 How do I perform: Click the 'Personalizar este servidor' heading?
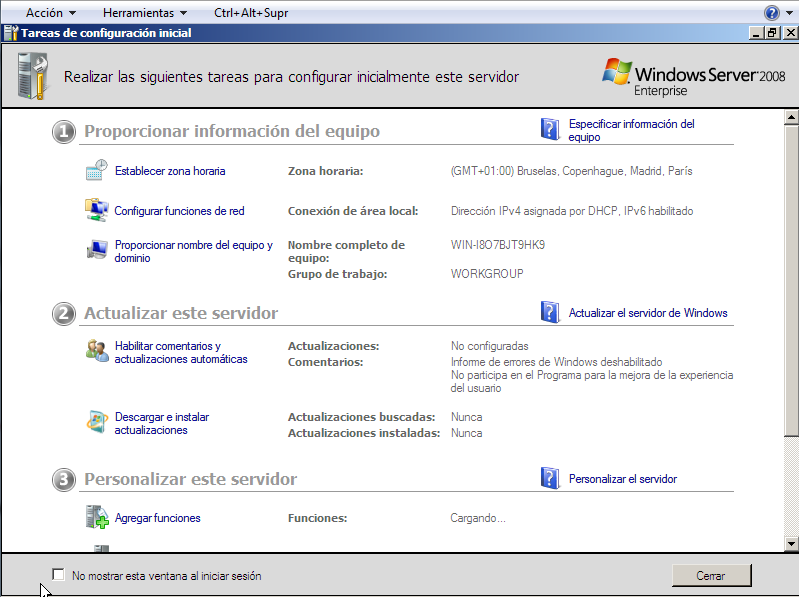coord(191,479)
